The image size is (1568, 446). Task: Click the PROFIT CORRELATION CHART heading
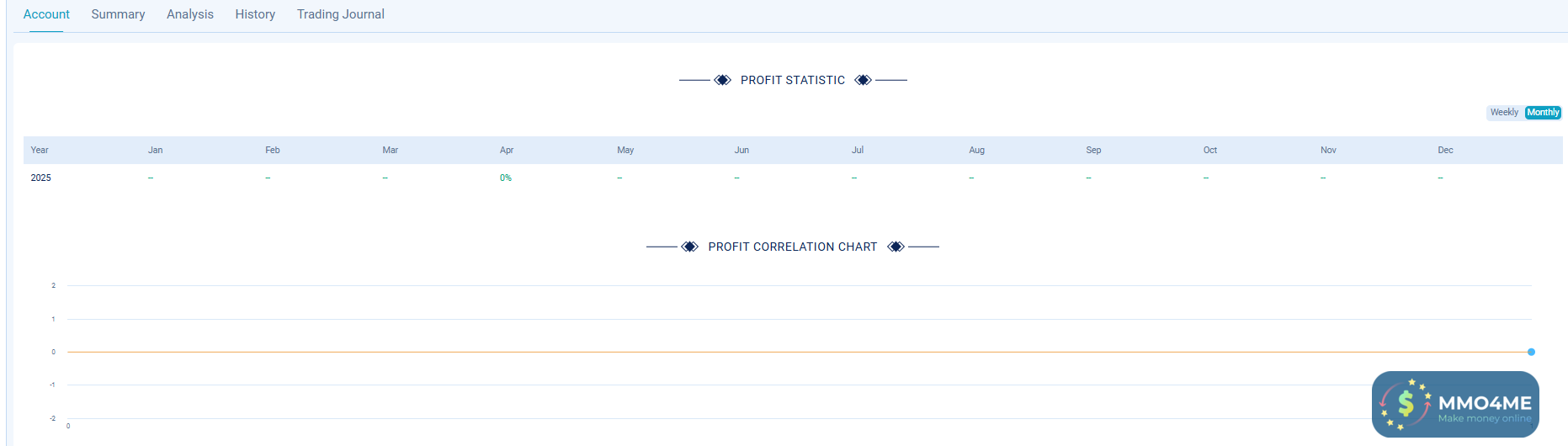[793, 247]
